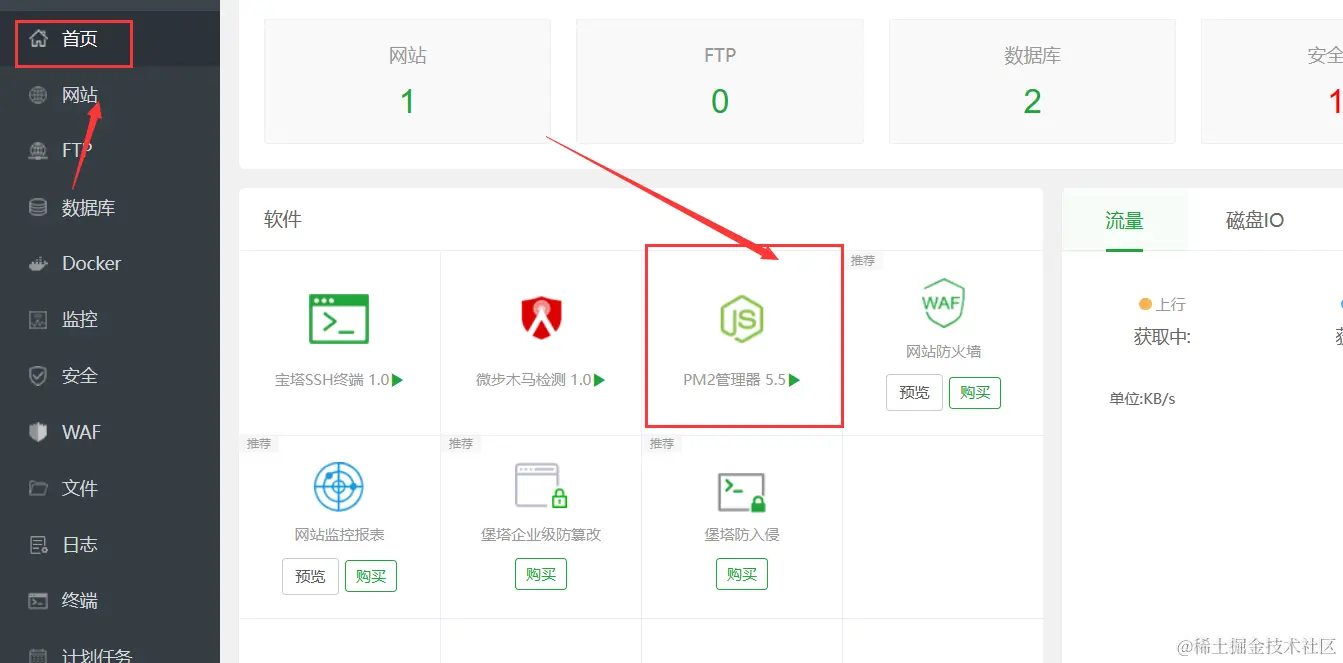Click the 堡塔企业级防篡改 window-lock icon
The width and height of the screenshot is (1343, 663).
pyautogui.click(x=541, y=487)
